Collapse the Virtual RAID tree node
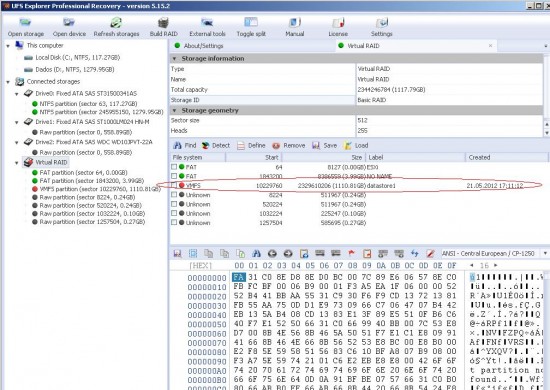Viewport: 550px width, 390px height. tap(16, 163)
